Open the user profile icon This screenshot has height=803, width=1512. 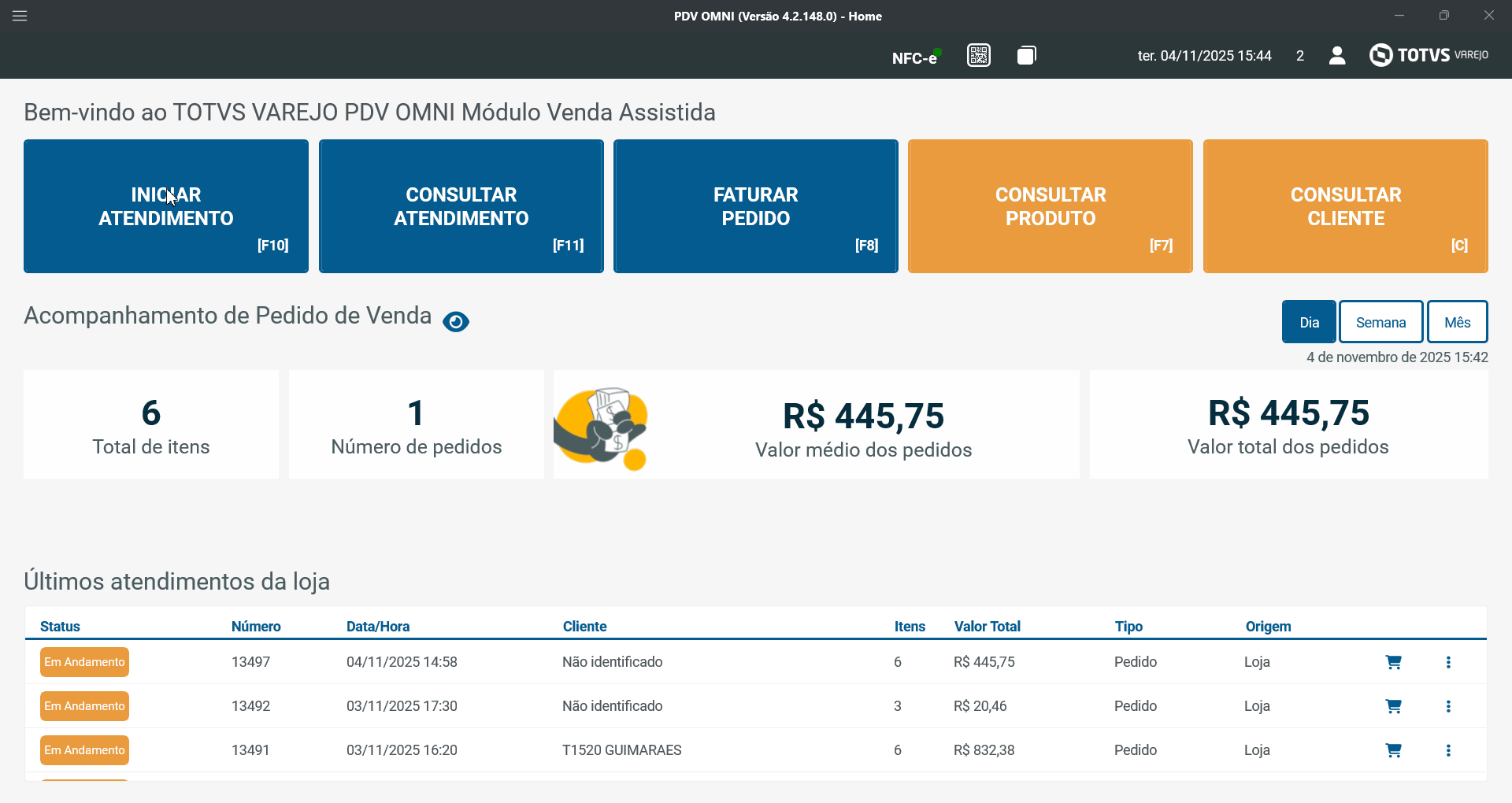[1337, 55]
